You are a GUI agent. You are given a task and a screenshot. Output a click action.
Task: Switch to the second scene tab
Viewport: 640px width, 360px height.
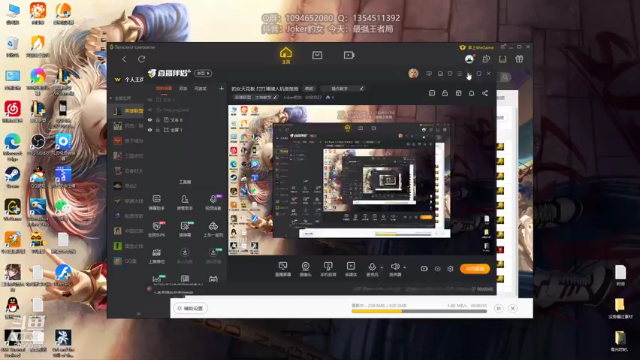coord(183,88)
